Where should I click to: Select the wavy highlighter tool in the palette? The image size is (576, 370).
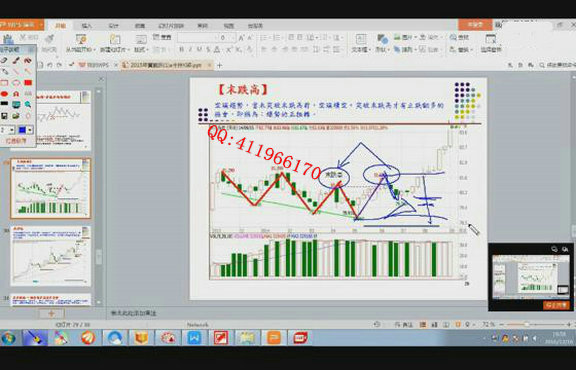pyautogui.click(x=28, y=60)
